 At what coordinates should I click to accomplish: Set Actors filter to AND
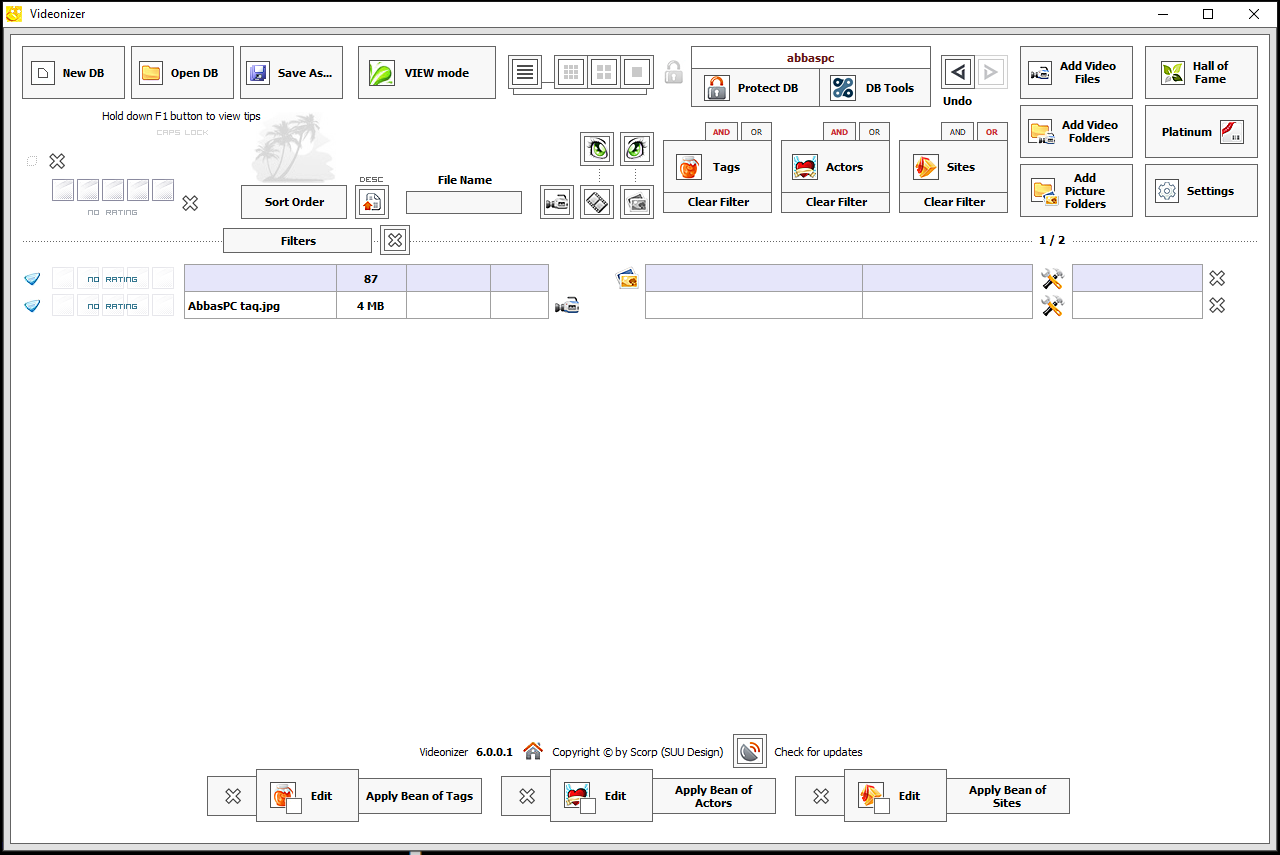click(840, 132)
